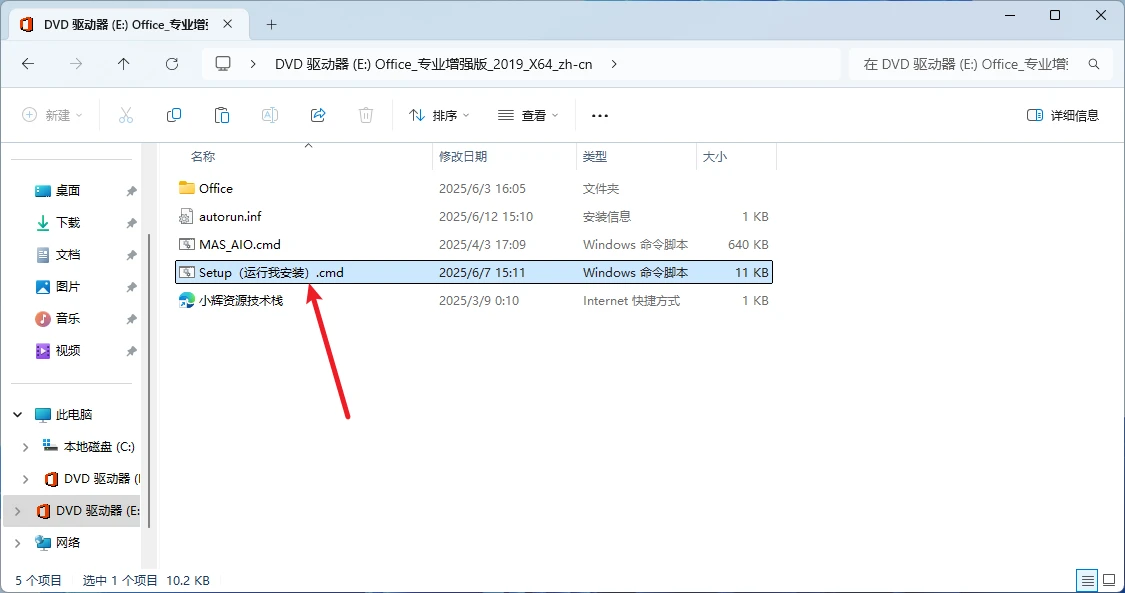Viewport: 1125px width, 593px height.
Task: Select the 小辉资源技术栈 shortcut name
Action: coord(241,300)
